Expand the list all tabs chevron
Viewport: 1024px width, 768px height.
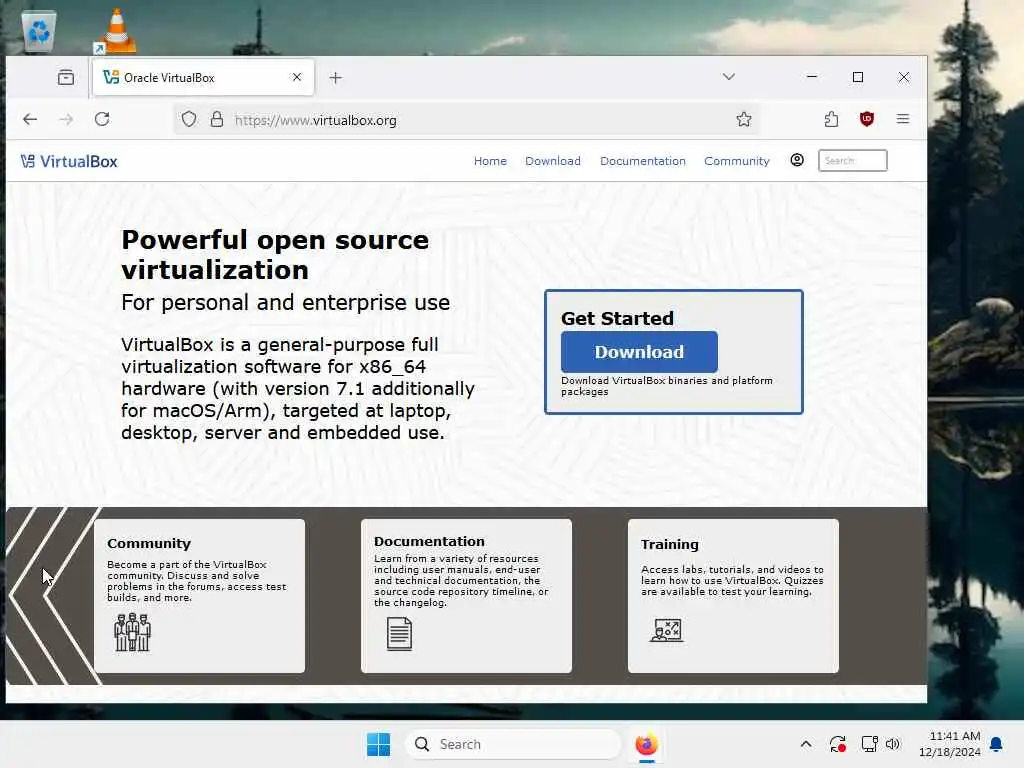pyautogui.click(x=729, y=77)
